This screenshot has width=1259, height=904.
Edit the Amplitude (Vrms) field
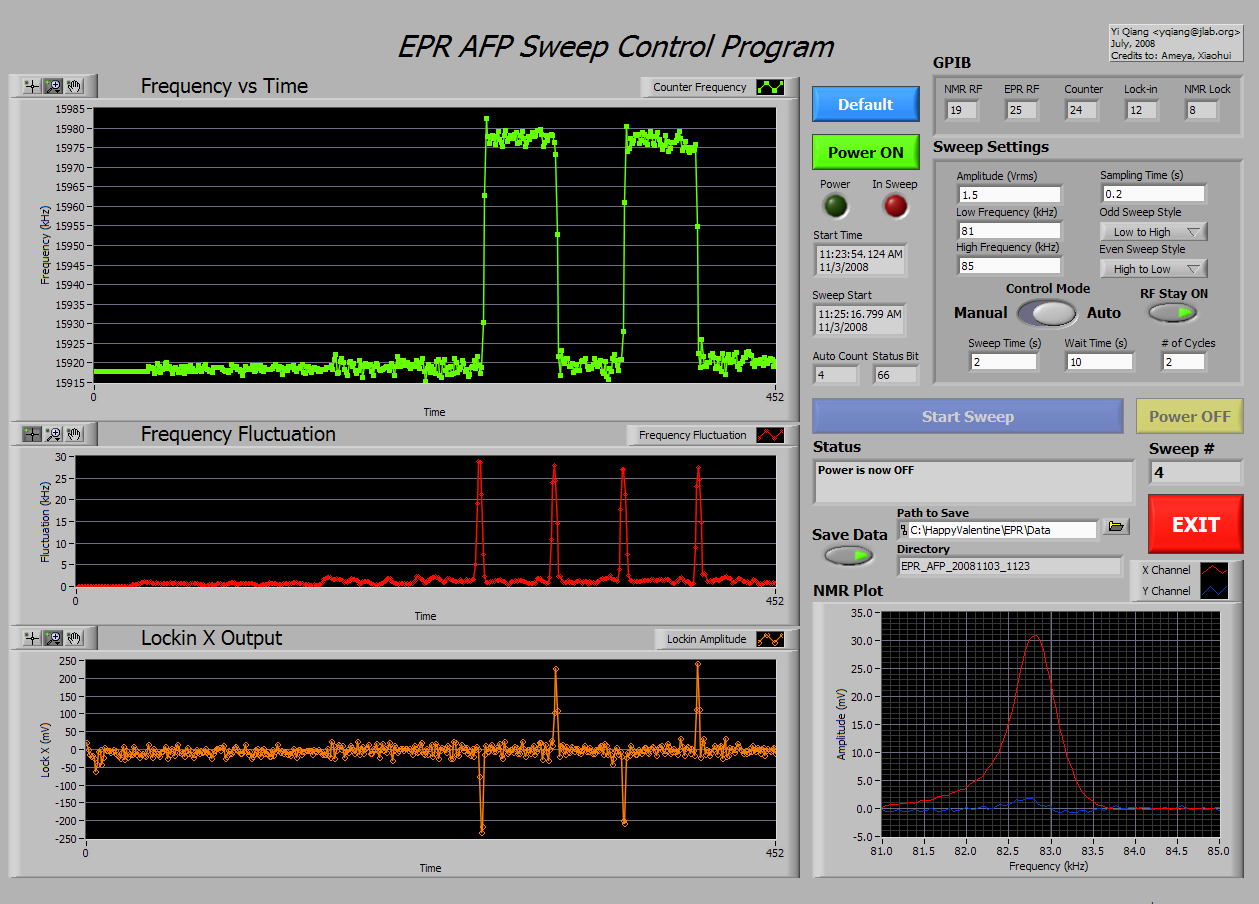[x=1008, y=194]
